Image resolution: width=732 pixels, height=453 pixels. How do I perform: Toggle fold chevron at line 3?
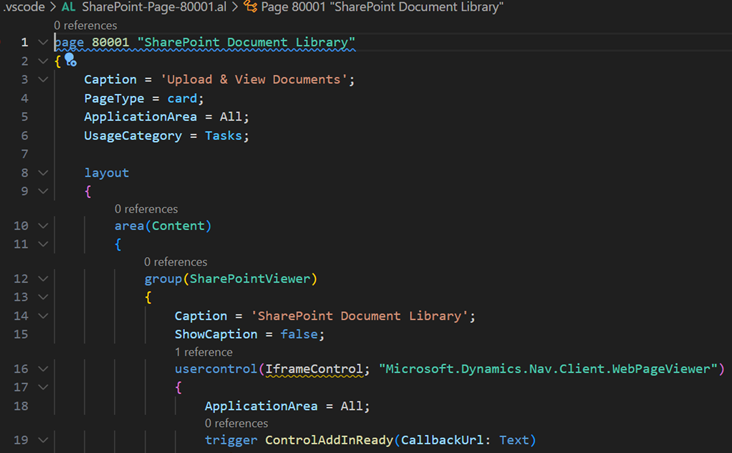[x=43, y=80]
